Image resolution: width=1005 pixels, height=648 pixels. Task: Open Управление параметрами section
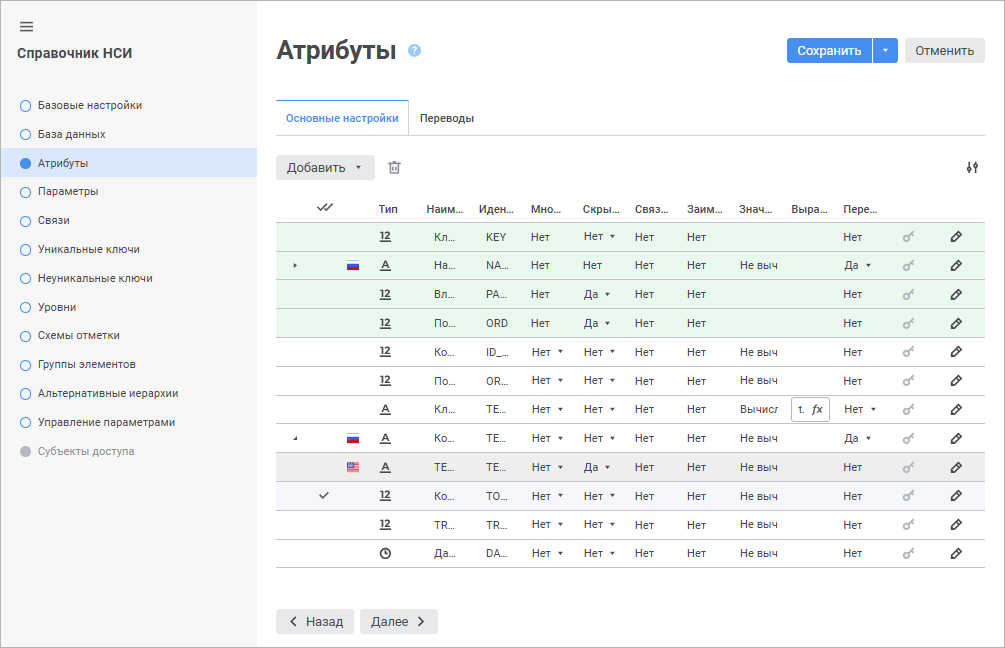(x=97, y=422)
